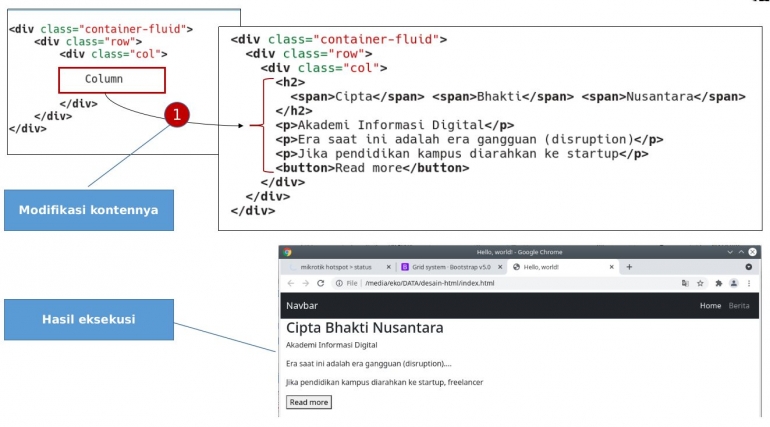Image resolution: width=770 pixels, height=427 pixels.
Task: Click the Home navbar link
Action: (x=710, y=306)
